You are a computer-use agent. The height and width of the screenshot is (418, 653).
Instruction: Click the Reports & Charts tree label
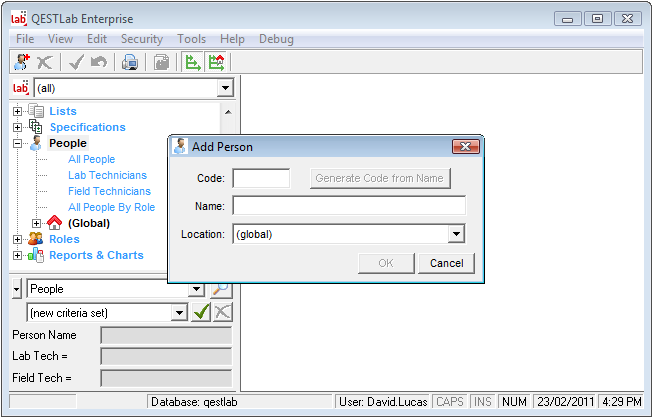pyautogui.click(x=96, y=255)
